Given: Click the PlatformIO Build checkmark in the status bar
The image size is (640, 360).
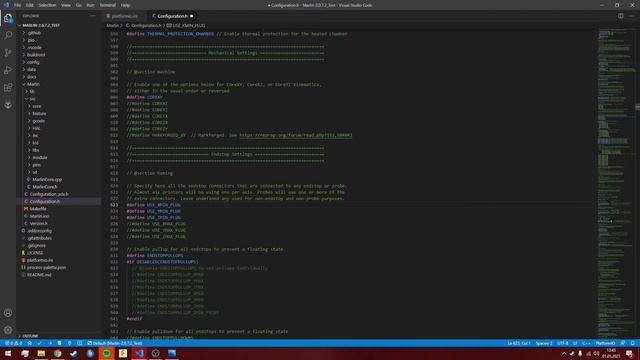Looking at the screenshot, I should (x=40, y=343).
